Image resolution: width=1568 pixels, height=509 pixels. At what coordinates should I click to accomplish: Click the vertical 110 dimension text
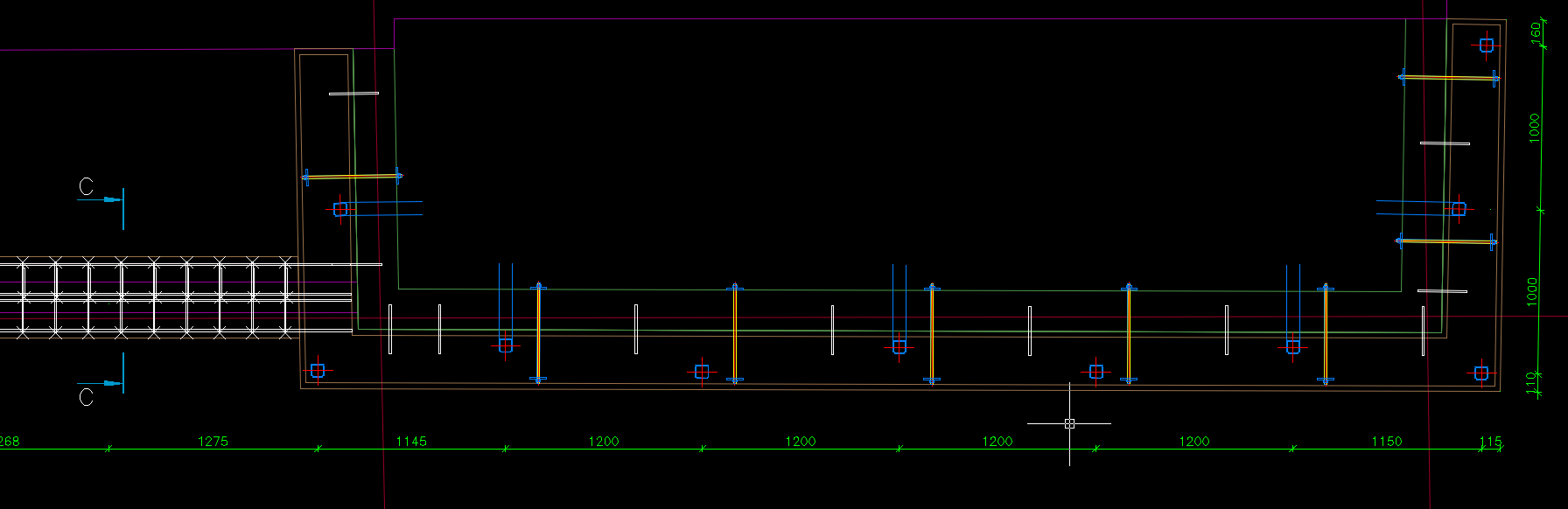click(1532, 382)
